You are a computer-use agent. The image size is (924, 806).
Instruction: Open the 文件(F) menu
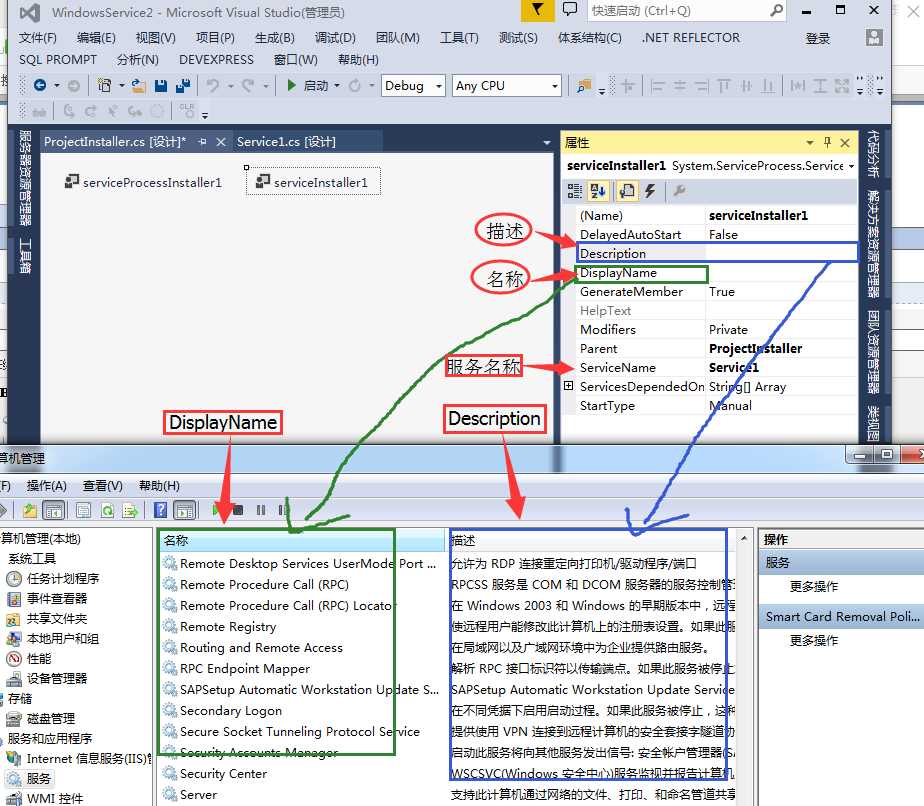point(38,38)
